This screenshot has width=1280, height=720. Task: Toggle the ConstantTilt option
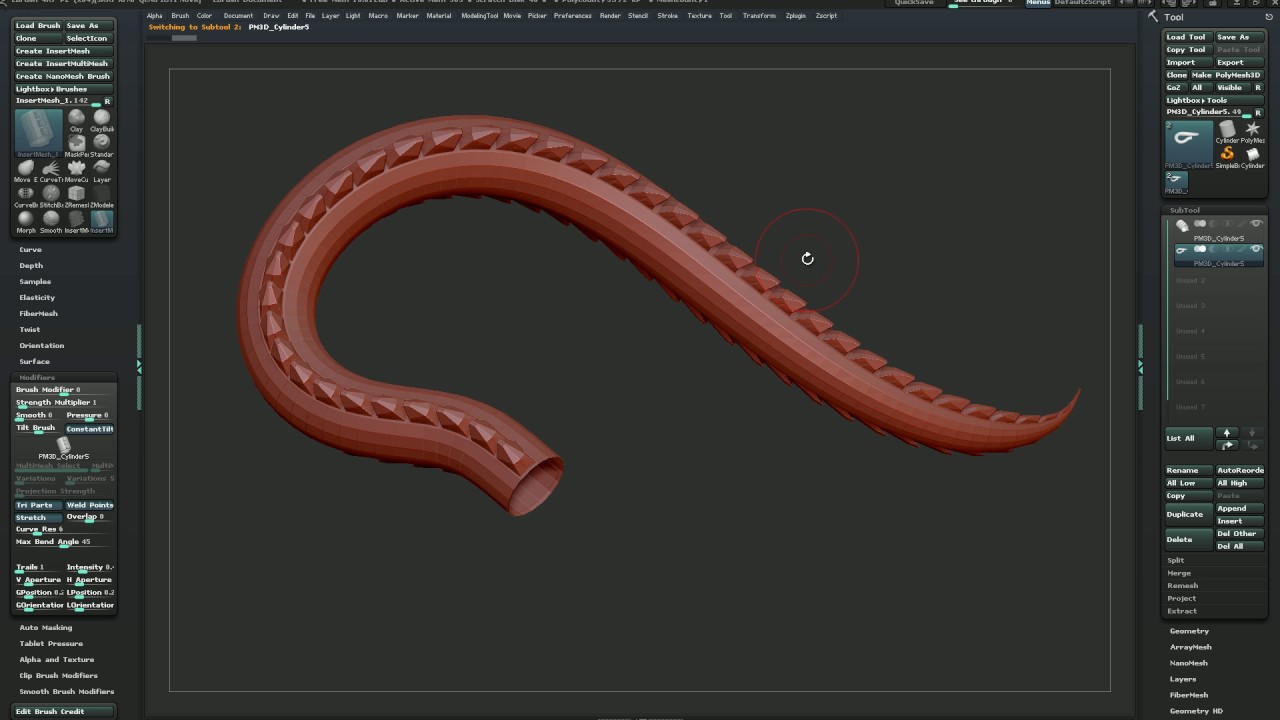(90, 429)
